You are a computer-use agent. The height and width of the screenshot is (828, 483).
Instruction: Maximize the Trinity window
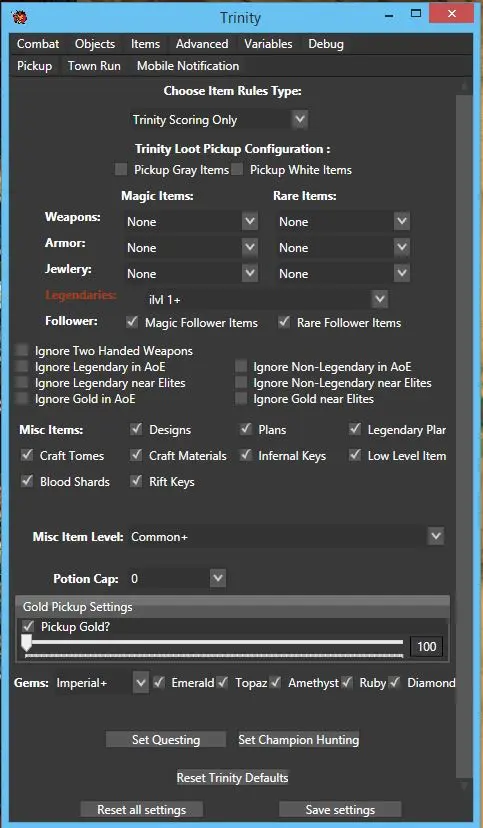tap(416, 14)
